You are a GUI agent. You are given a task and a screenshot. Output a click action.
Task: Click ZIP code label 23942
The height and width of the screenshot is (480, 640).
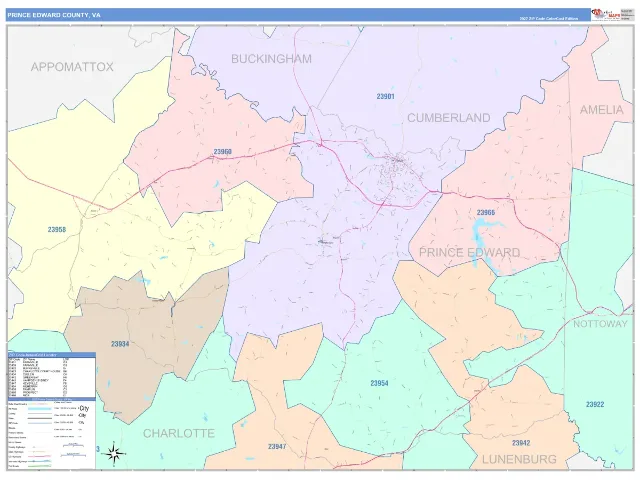click(521, 443)
